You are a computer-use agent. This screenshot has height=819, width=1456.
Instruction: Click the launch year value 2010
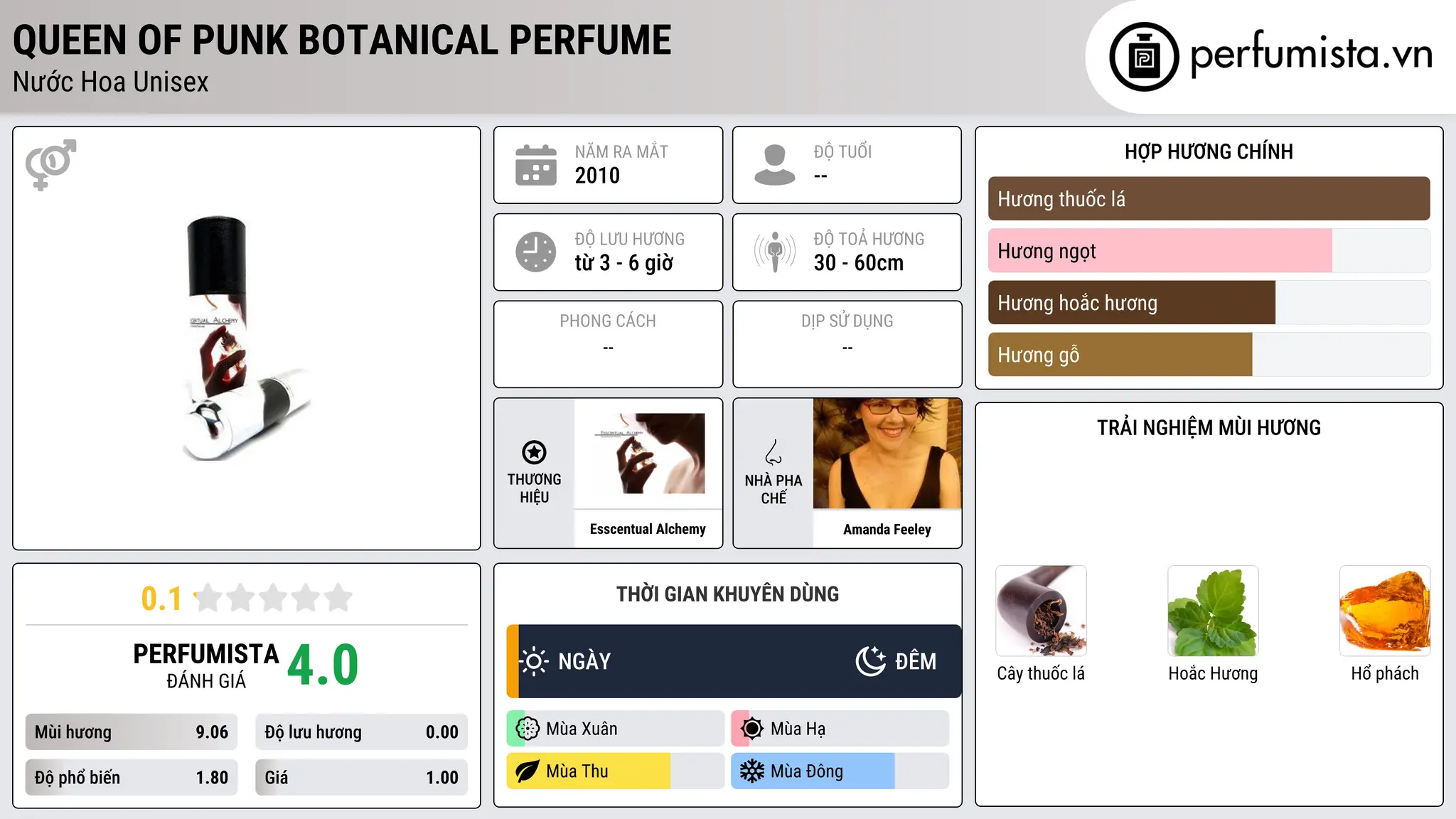pyautogui.click(x=597, y=176)
